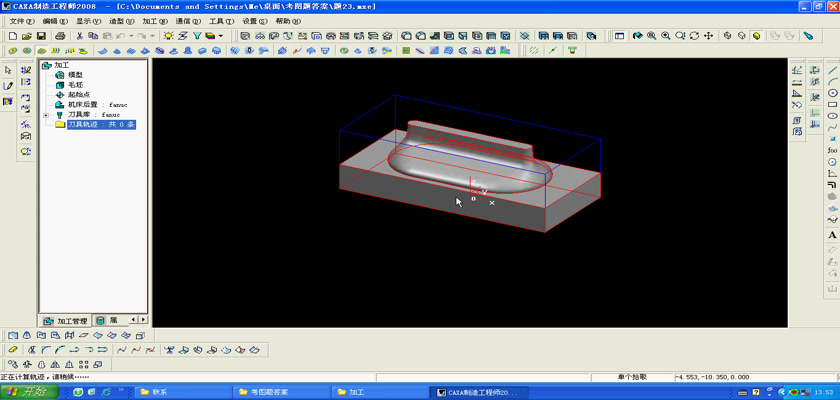
Task: Click the f(x) formula curve icon
Action: [832, 150]
